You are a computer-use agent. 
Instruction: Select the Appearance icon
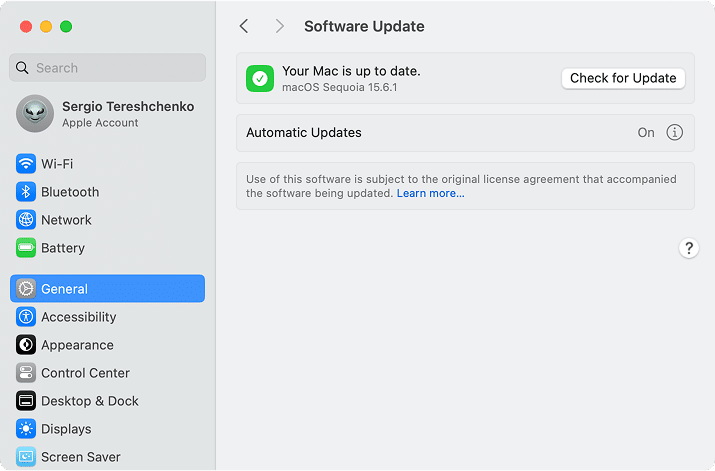coord(26,345)
